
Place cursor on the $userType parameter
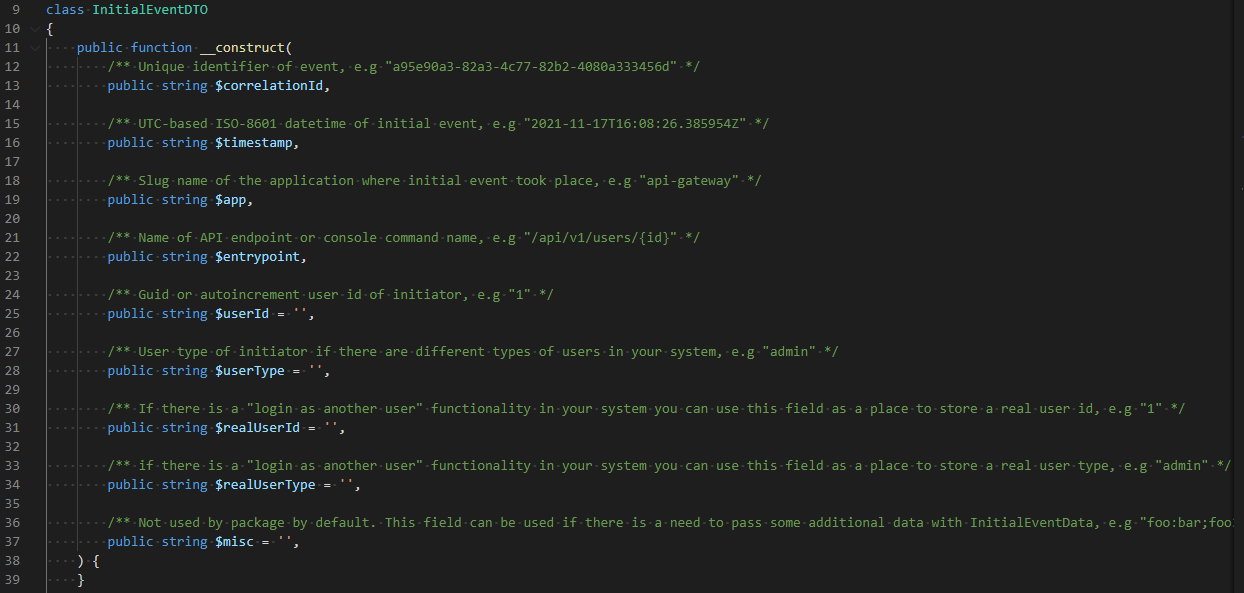click(x=252, y=371)
